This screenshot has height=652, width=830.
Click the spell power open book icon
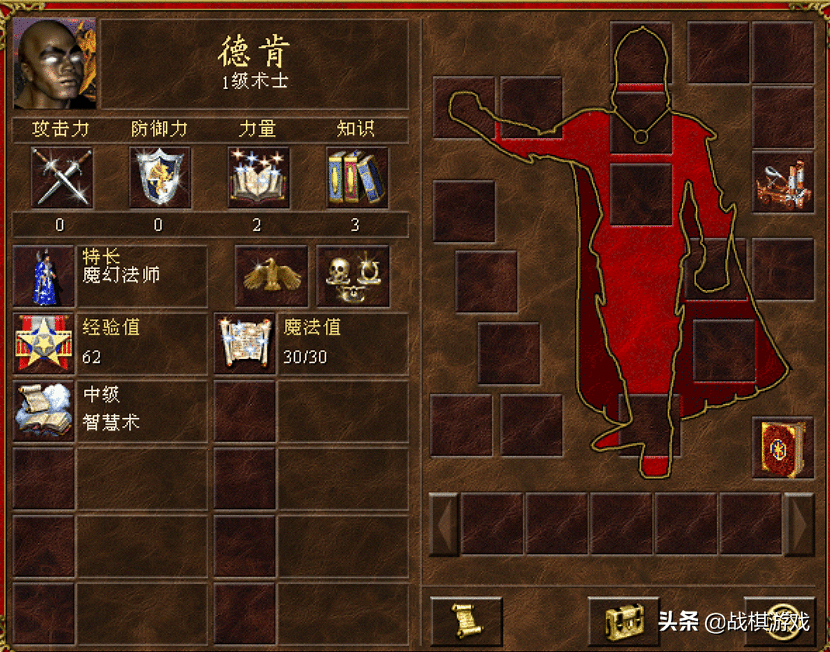[259, 177]
